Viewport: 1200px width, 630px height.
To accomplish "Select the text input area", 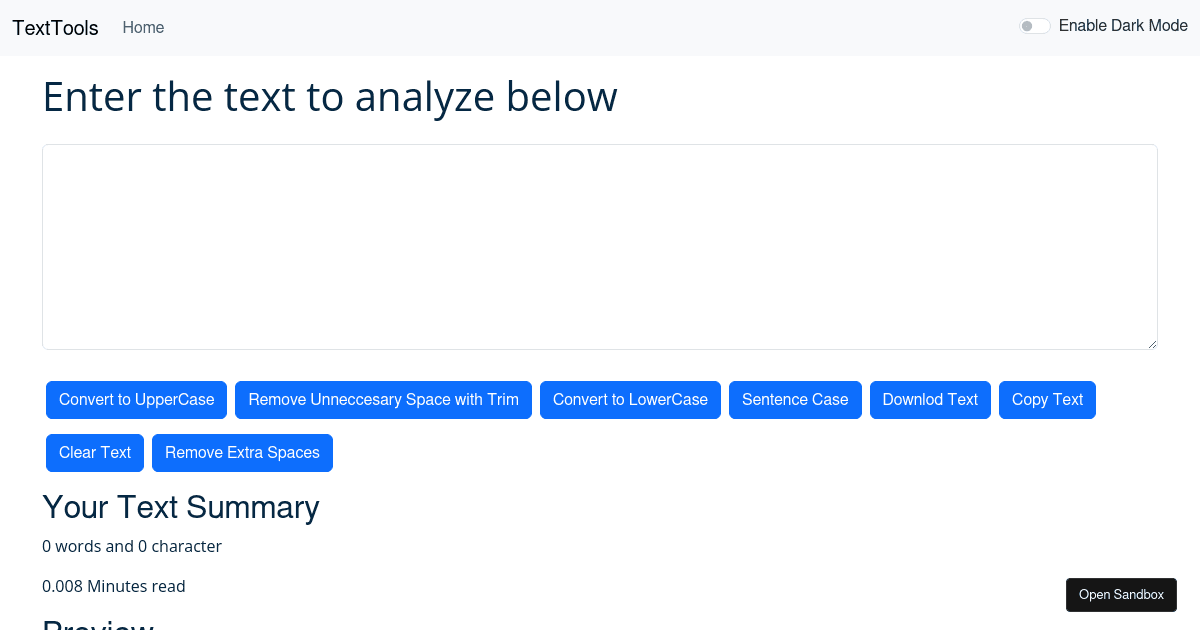I will point(600,247).
